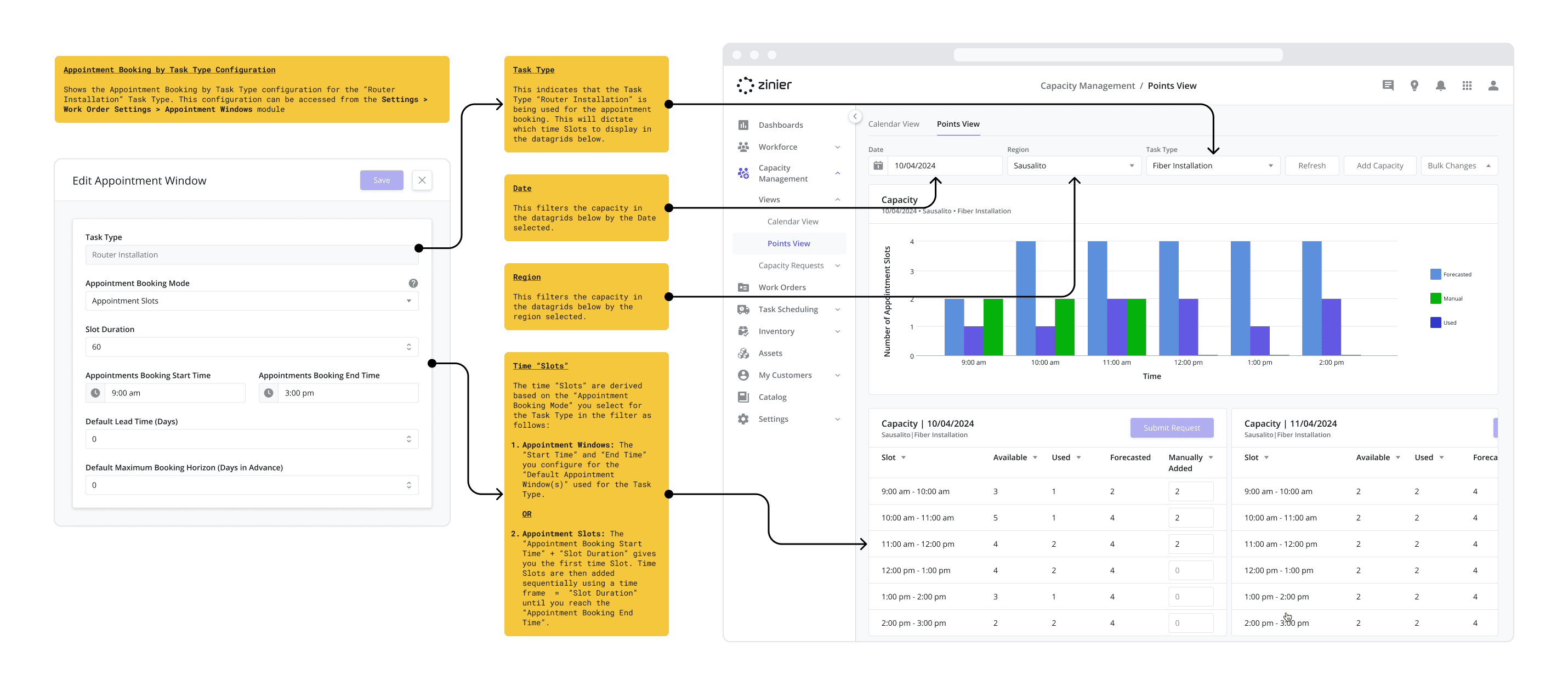Expand the Capacity Requests chevron
Image resolution: width=1568 pixels, height=685 pixels.
click(838, 265)
